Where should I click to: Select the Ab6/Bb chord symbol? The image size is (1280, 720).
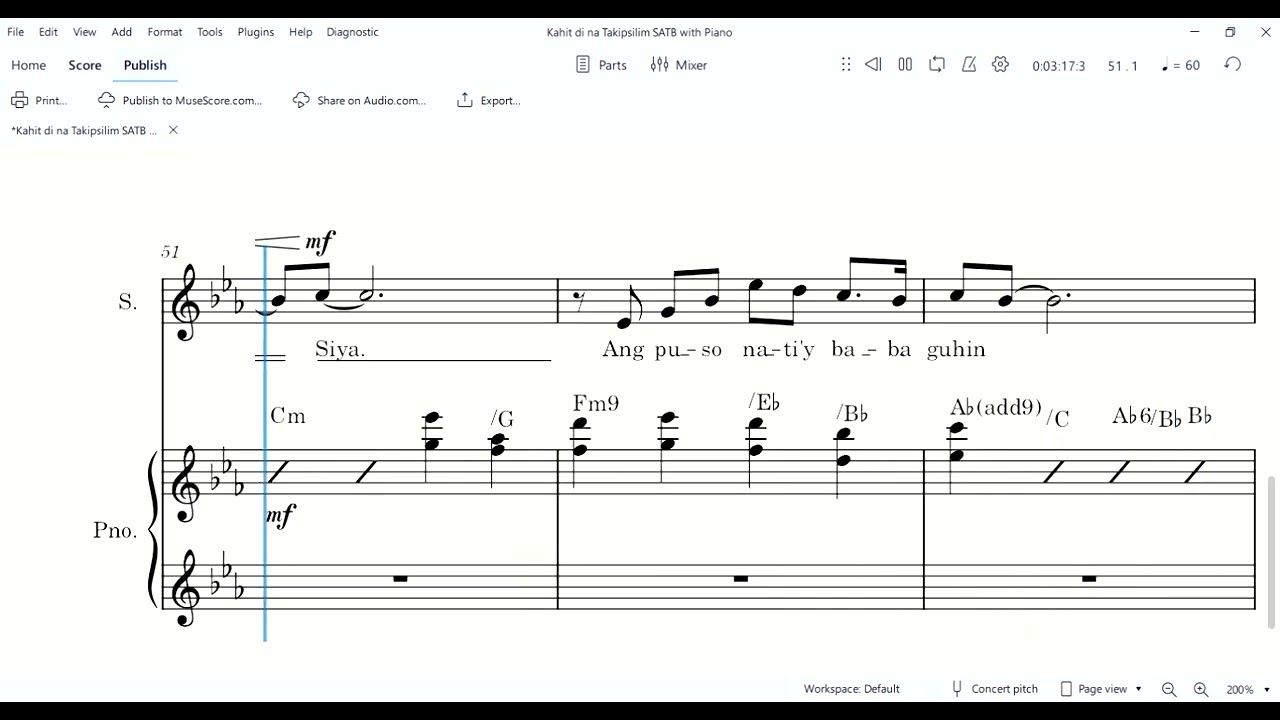1147,417
